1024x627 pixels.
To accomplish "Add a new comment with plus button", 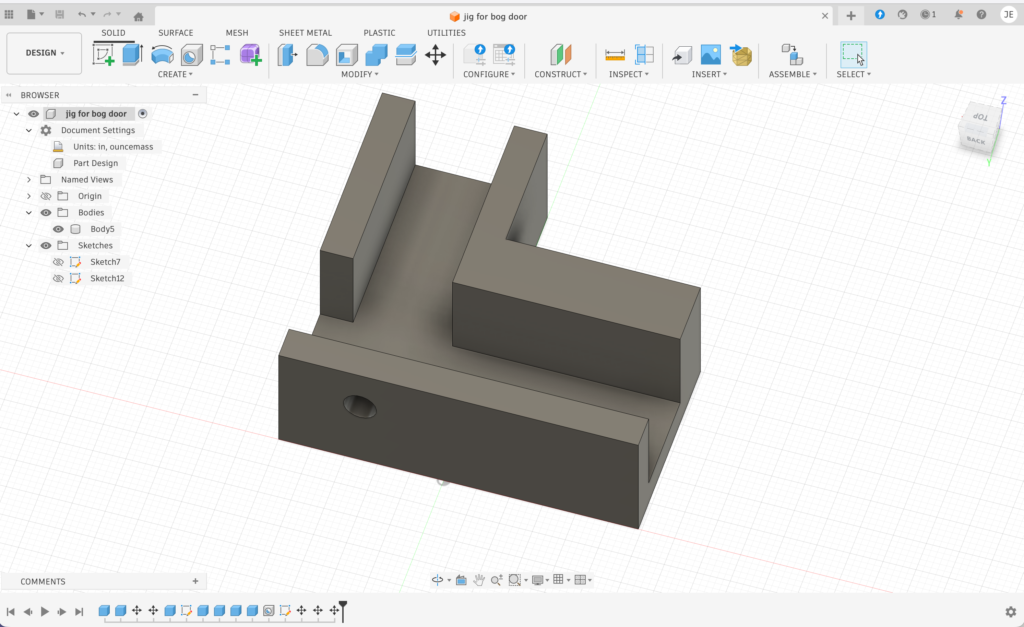I will tap(195, 581).
